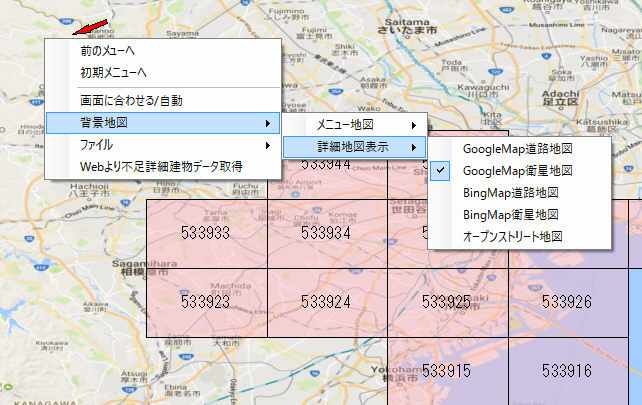642x405 pixels.
Task: Switch to GoogleMap道路地図 background
Action: point(517,148)
